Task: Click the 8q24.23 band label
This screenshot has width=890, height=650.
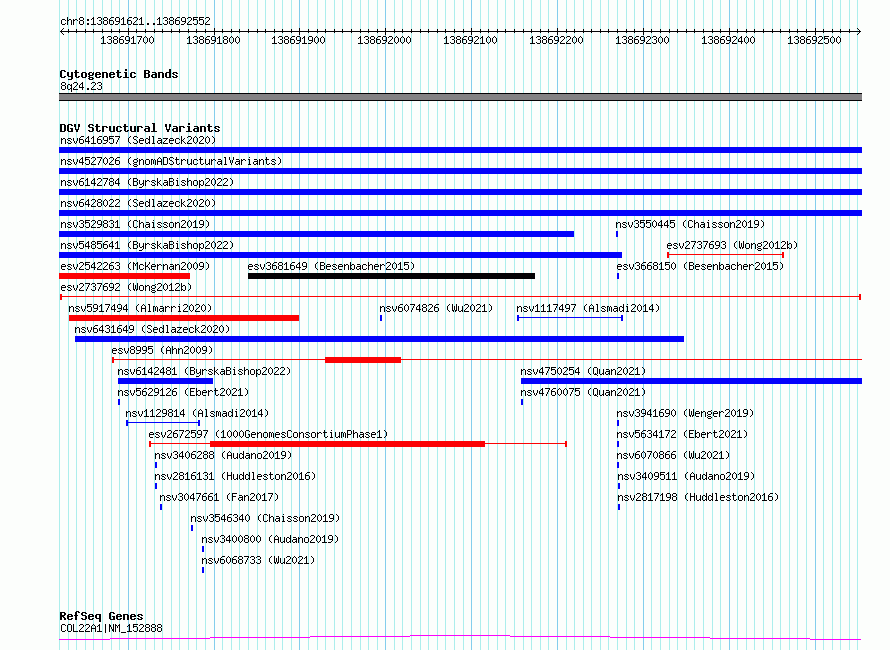Action: click(x=81, y=86)
